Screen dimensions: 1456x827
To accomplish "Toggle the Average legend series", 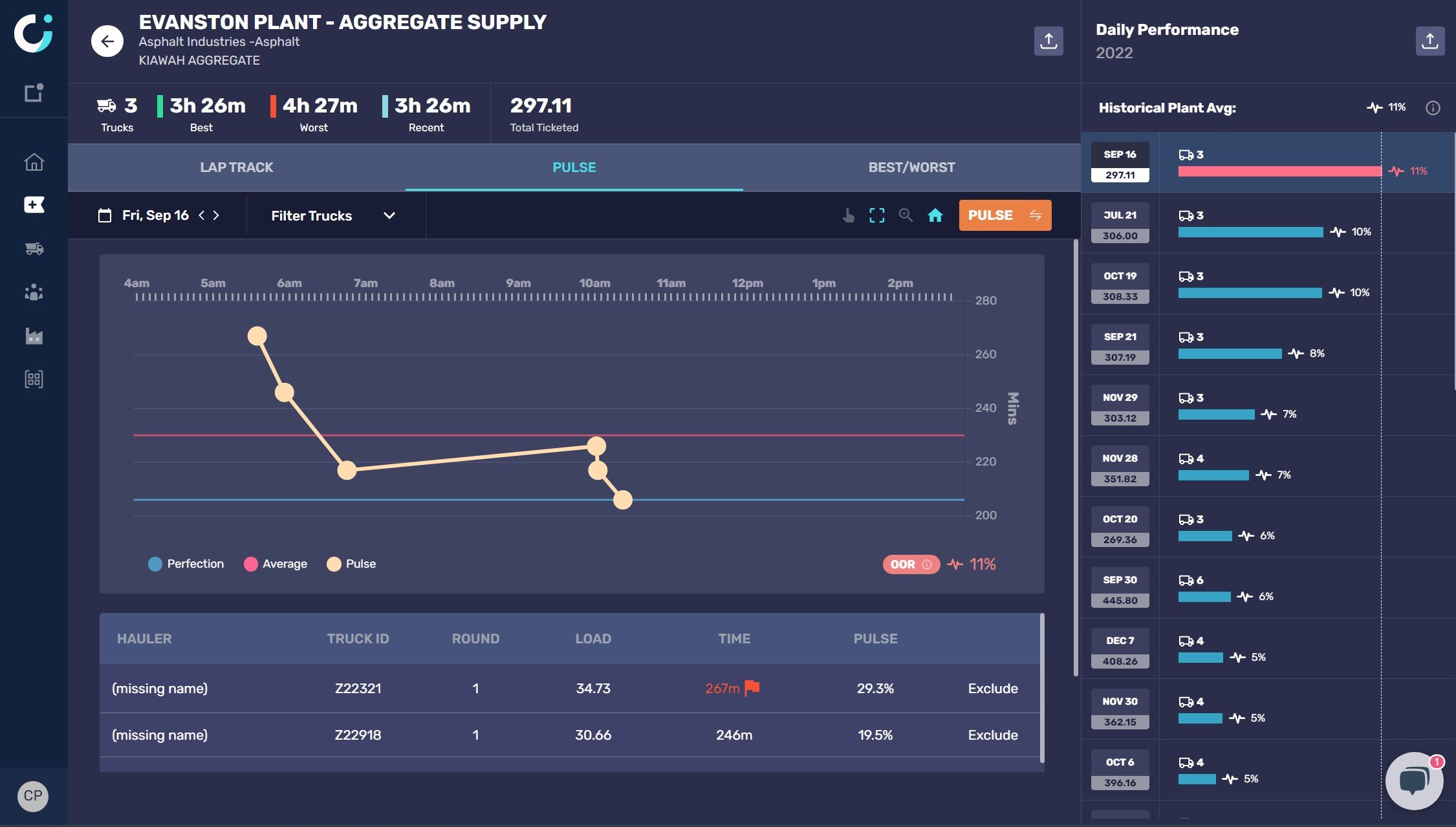I will coord(276,564).
